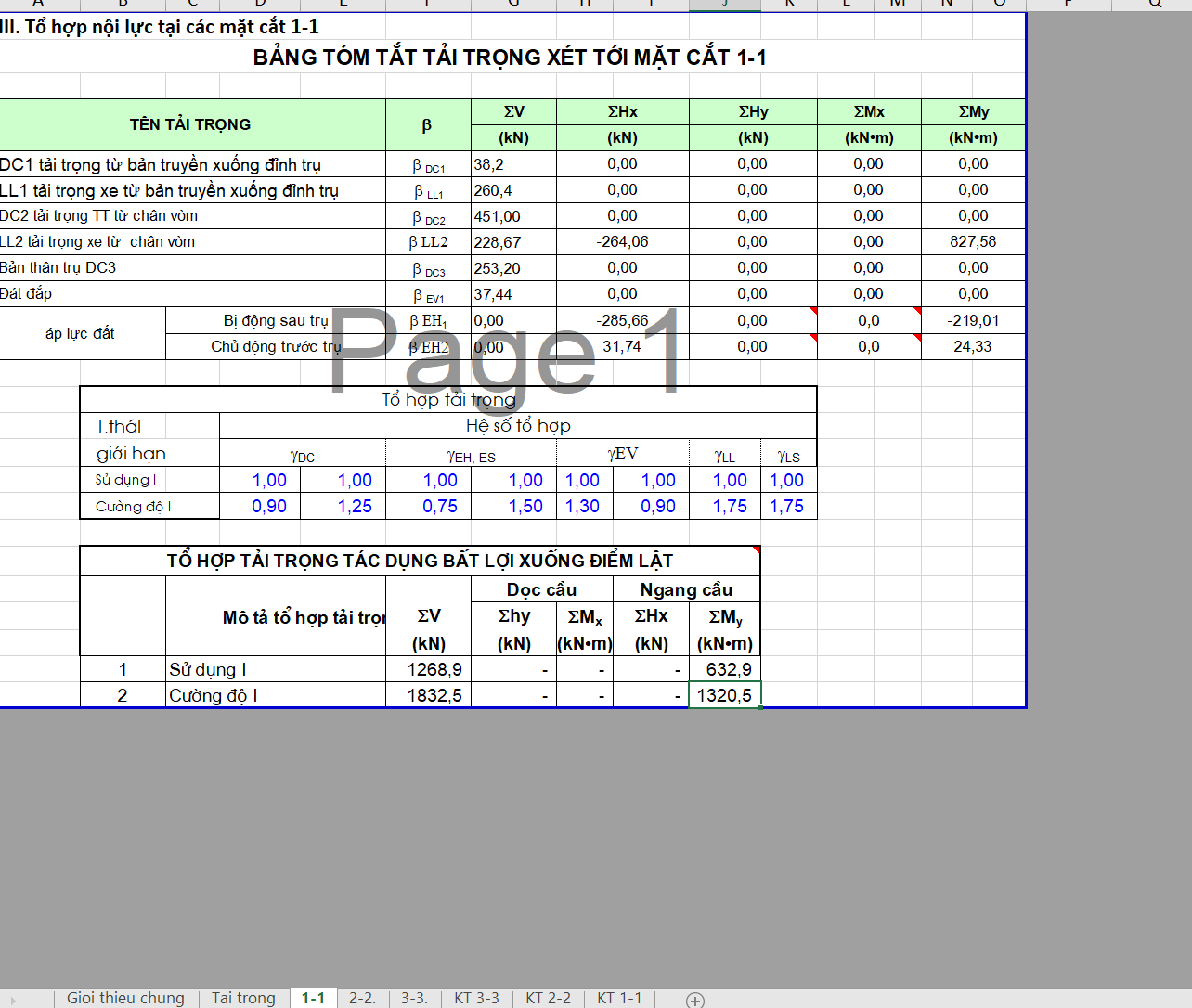Image resolution: width=1192 pixels, height=1008 pixels.
Task: Click ΣV value 253,20
Action: click(513, 268)
